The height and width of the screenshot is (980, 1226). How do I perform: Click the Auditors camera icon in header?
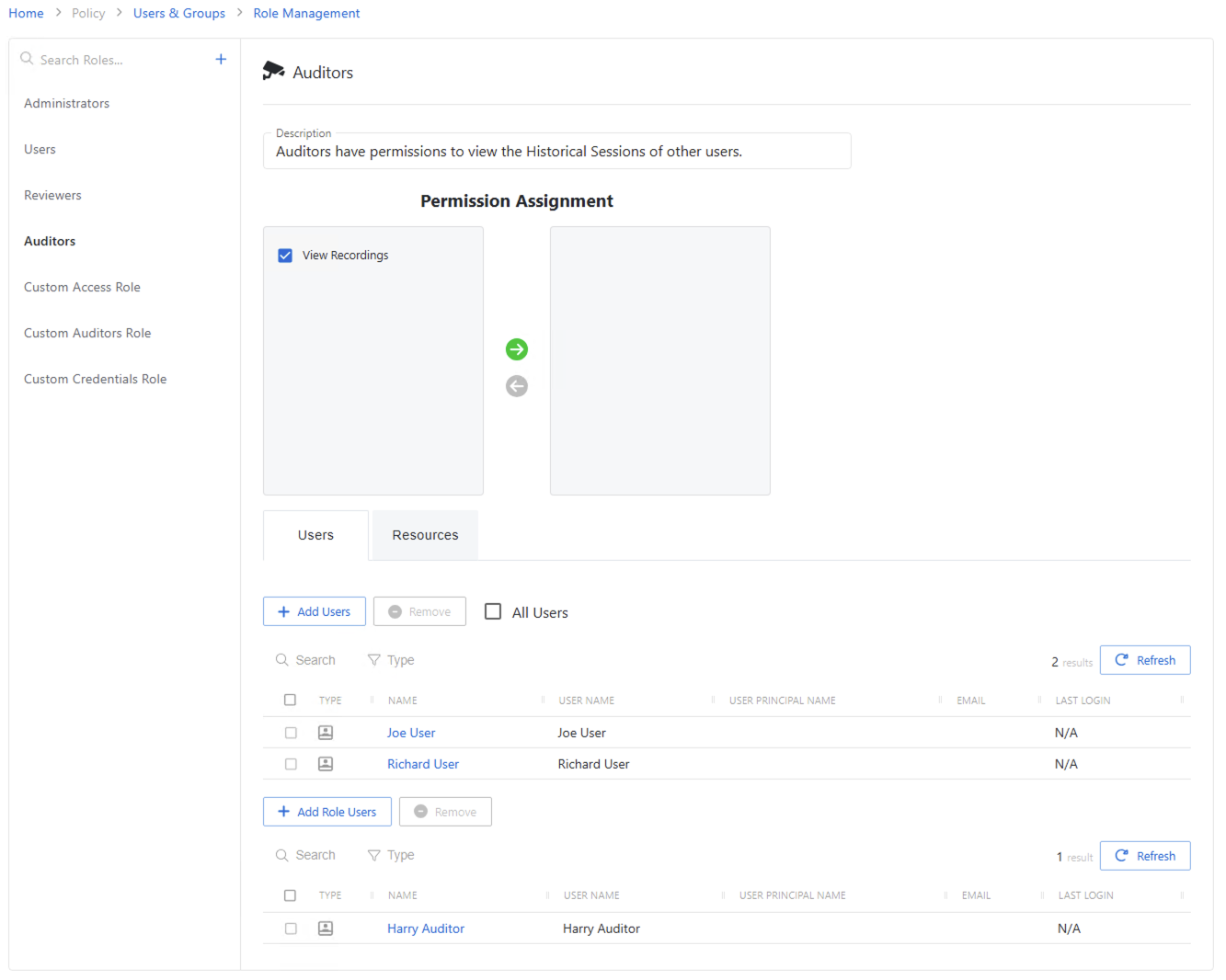(273, 72)
